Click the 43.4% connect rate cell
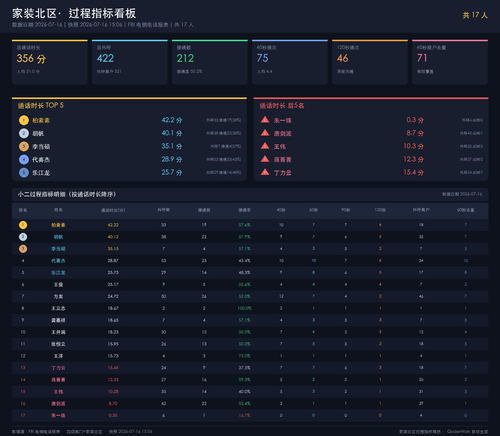The height and width of the screenshot is (436, 500). [244, 261]
